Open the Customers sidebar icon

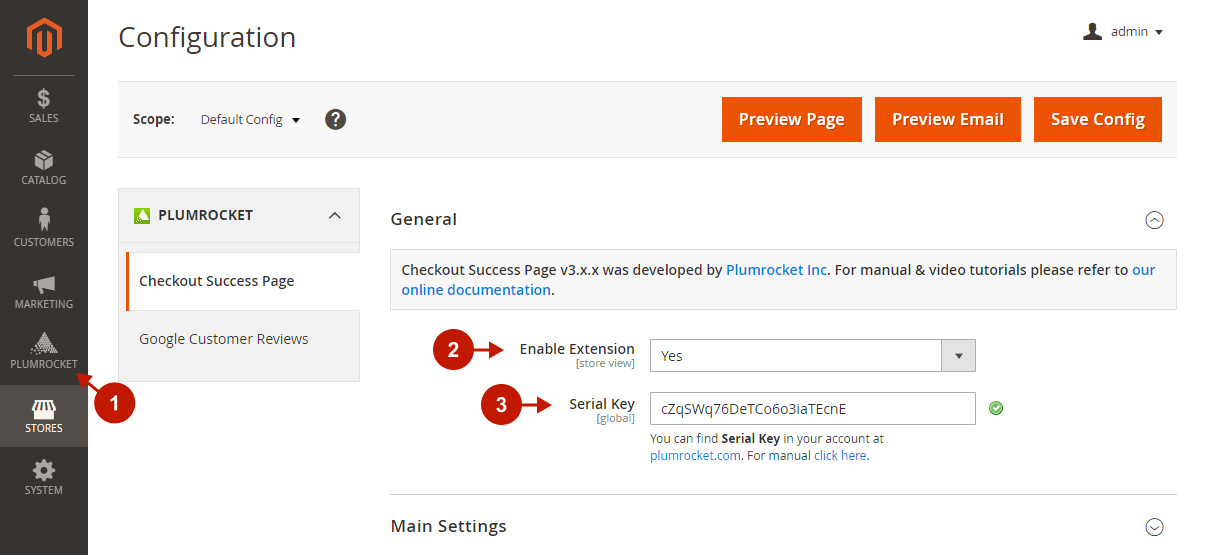point(44,221)
